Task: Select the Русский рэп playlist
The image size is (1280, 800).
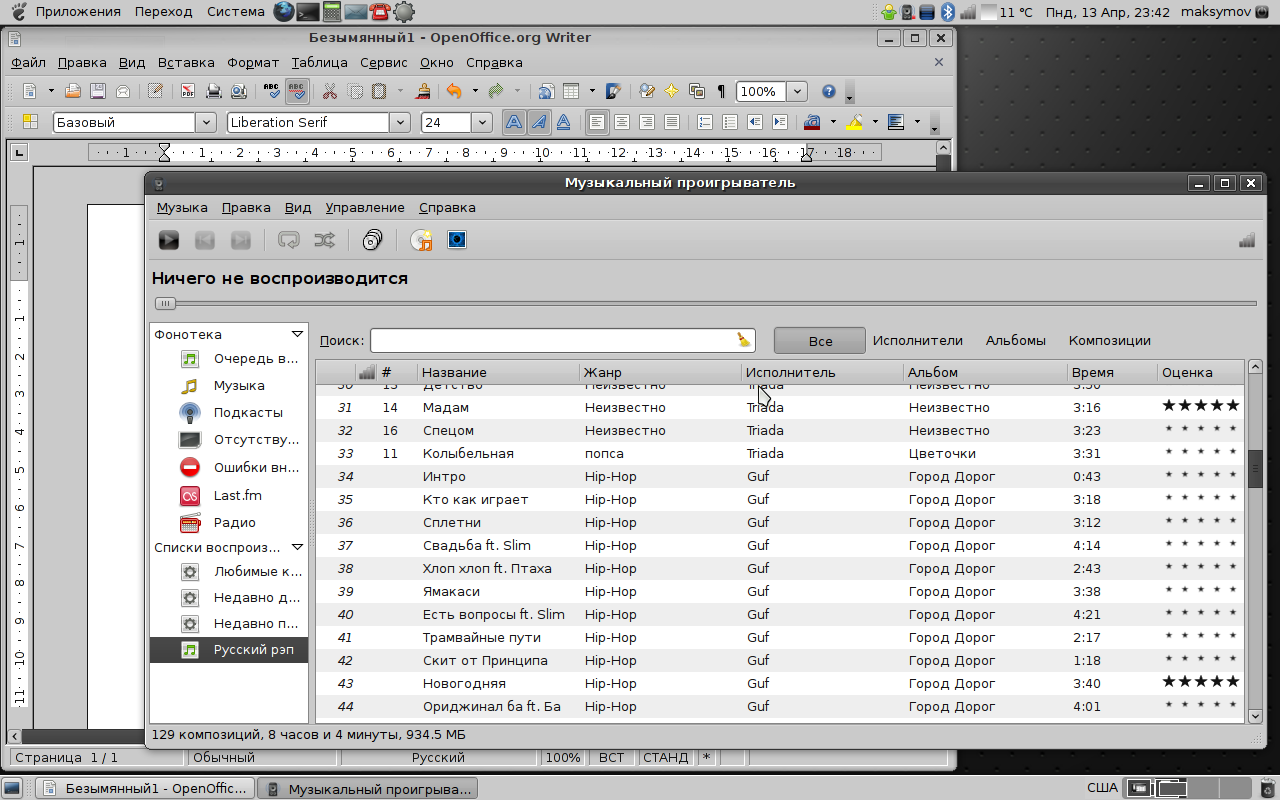Action: pos(229,650)
